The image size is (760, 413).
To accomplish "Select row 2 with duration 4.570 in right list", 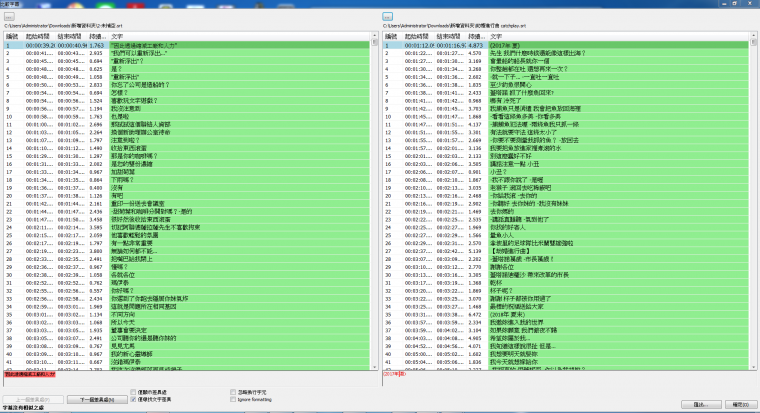I will pos(566,53).
